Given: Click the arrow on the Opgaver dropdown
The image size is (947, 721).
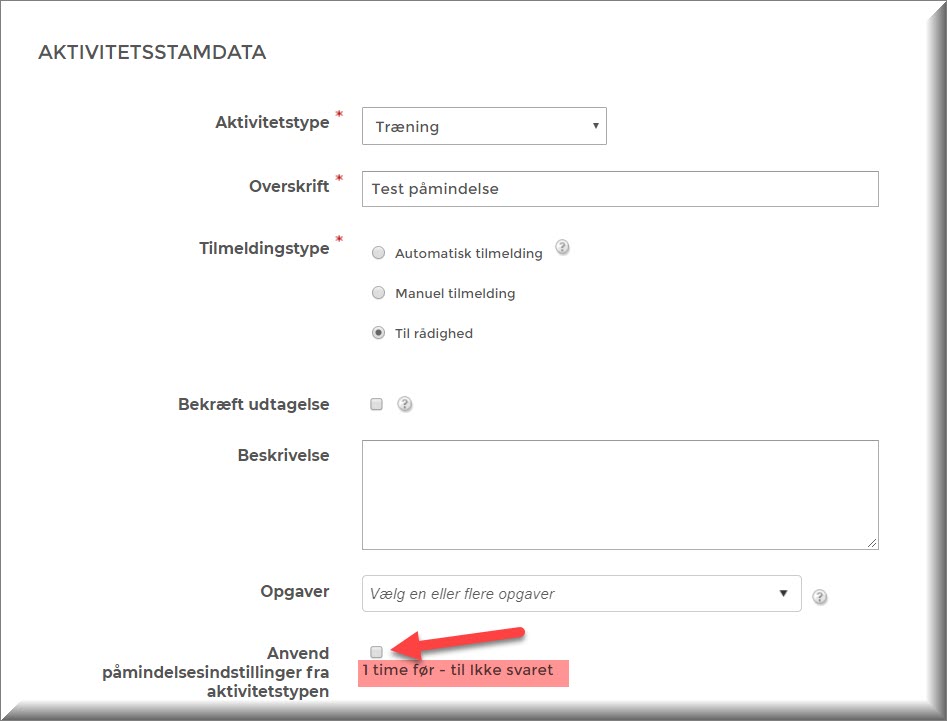Looking at the screenshot, I should click(x=783, y=593).
